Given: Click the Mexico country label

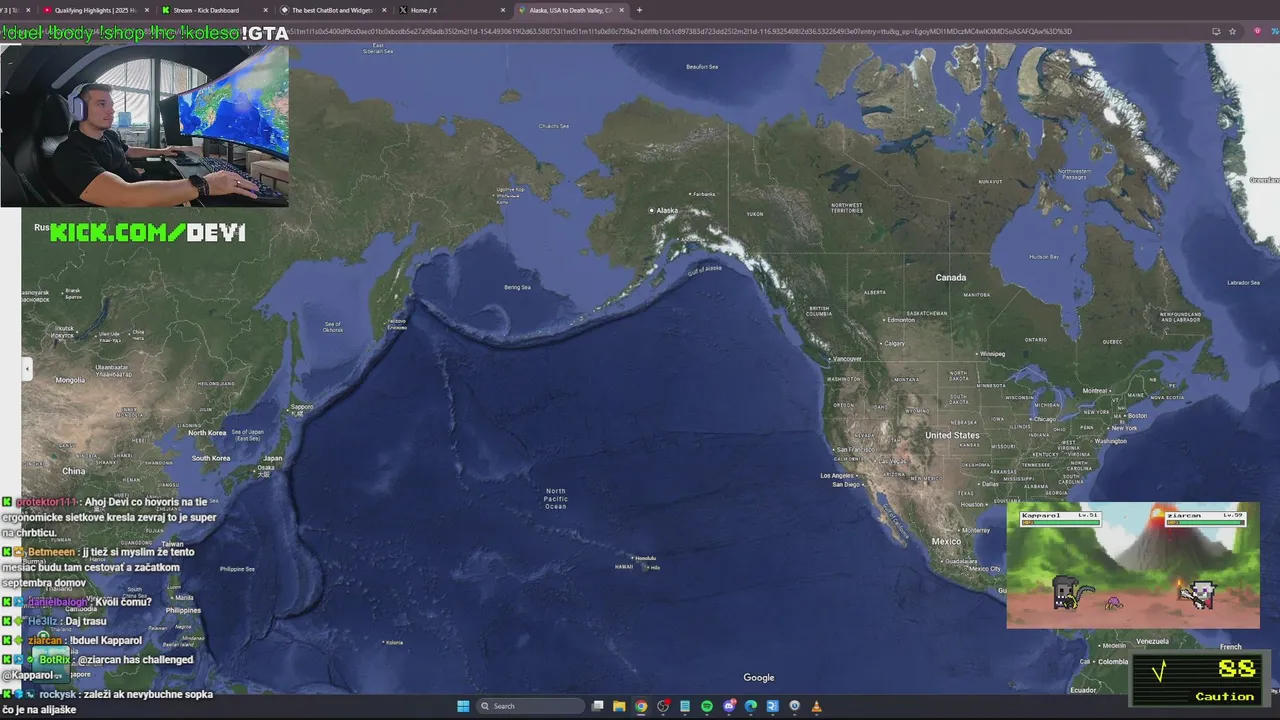Looking at the screenshot, I should point(946,541).
